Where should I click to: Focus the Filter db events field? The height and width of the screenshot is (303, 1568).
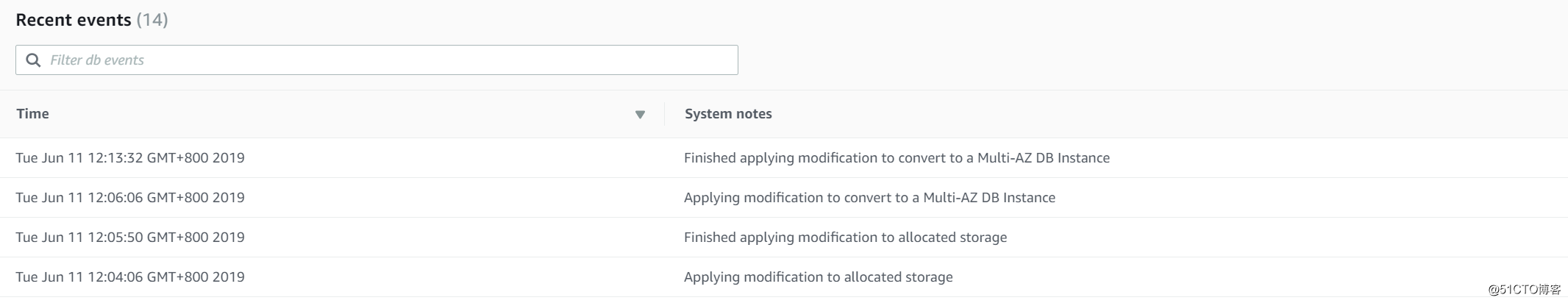click(382, 60)
